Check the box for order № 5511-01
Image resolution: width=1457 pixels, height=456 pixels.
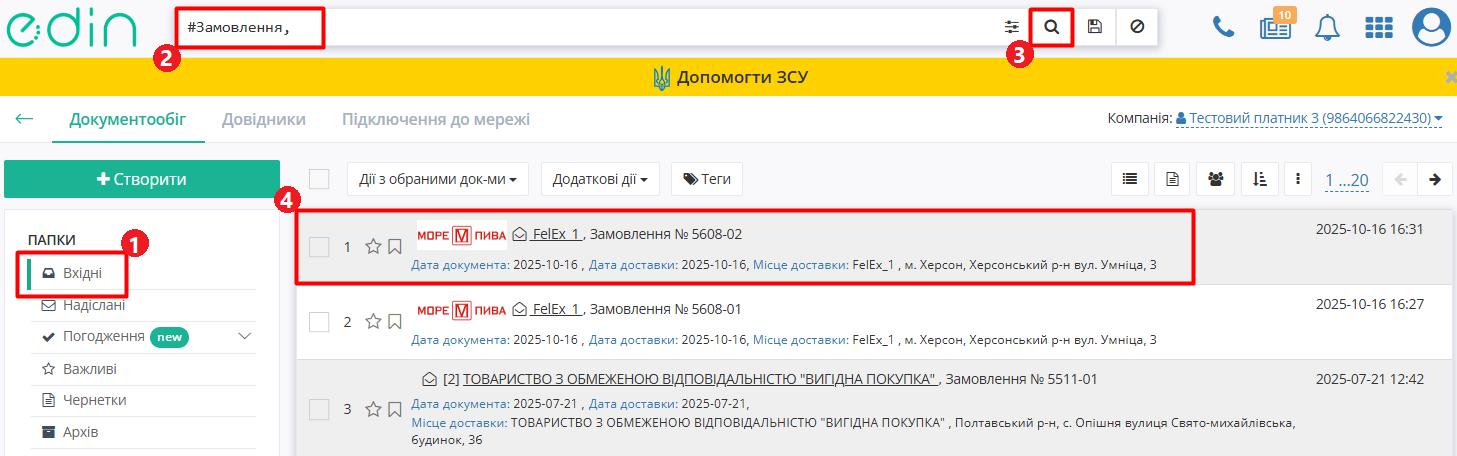point(319,409)
